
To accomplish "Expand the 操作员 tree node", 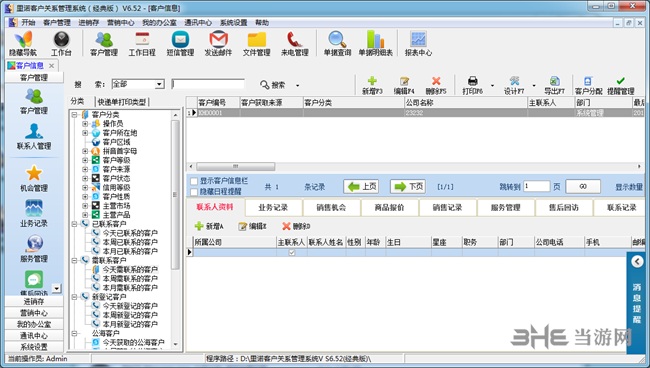I will pyautogui.click(x=85, y=123).
